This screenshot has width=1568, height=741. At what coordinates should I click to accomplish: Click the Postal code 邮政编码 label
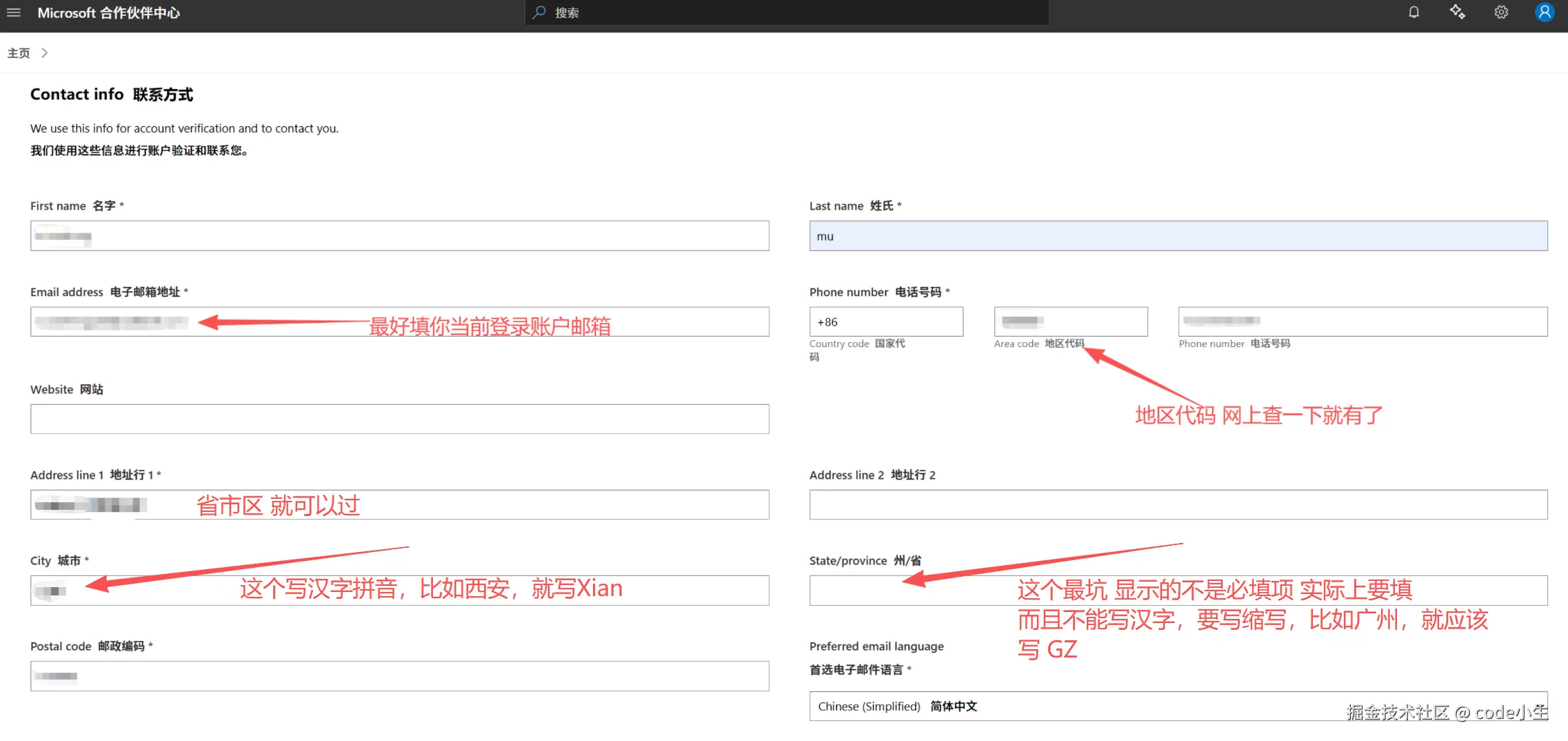coord(92,646)
